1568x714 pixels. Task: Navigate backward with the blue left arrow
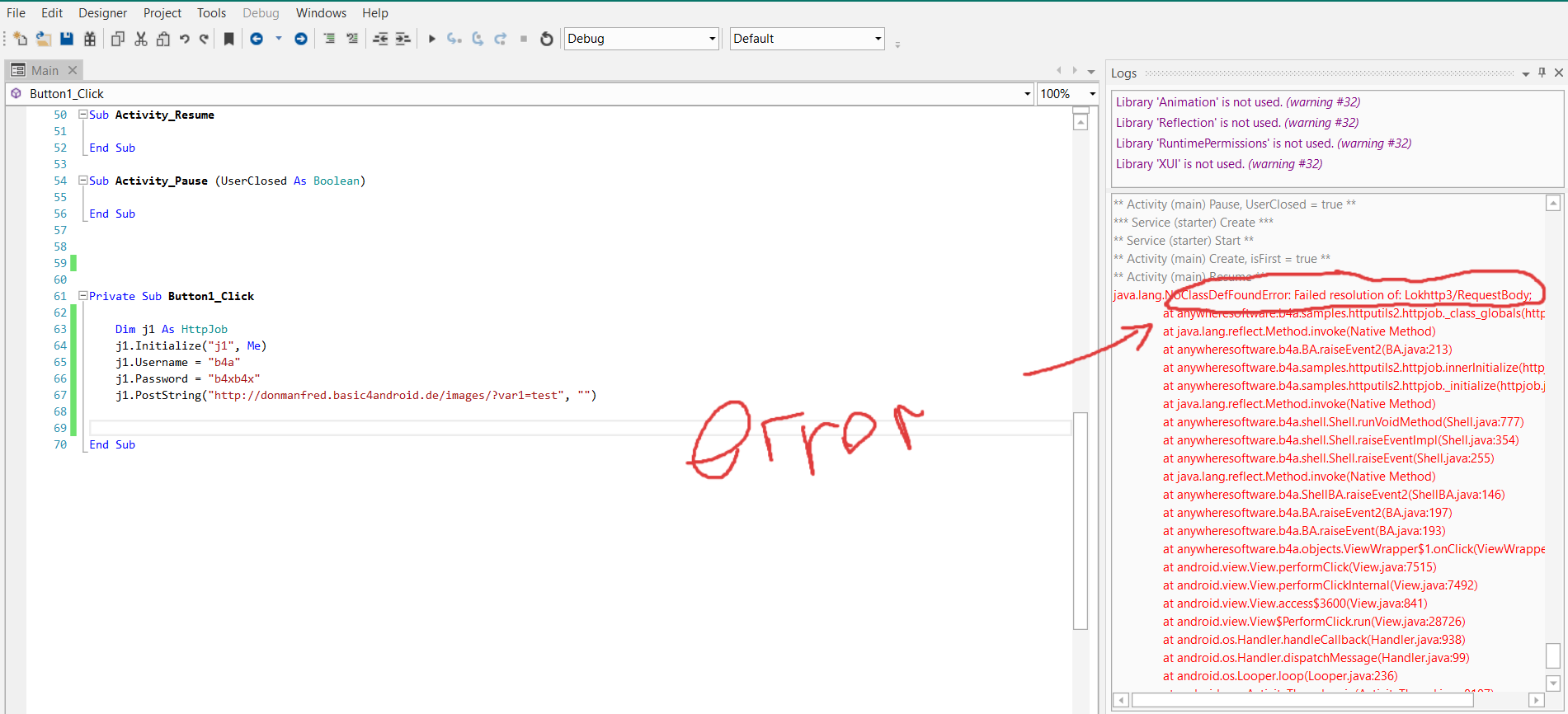point(257,39)
